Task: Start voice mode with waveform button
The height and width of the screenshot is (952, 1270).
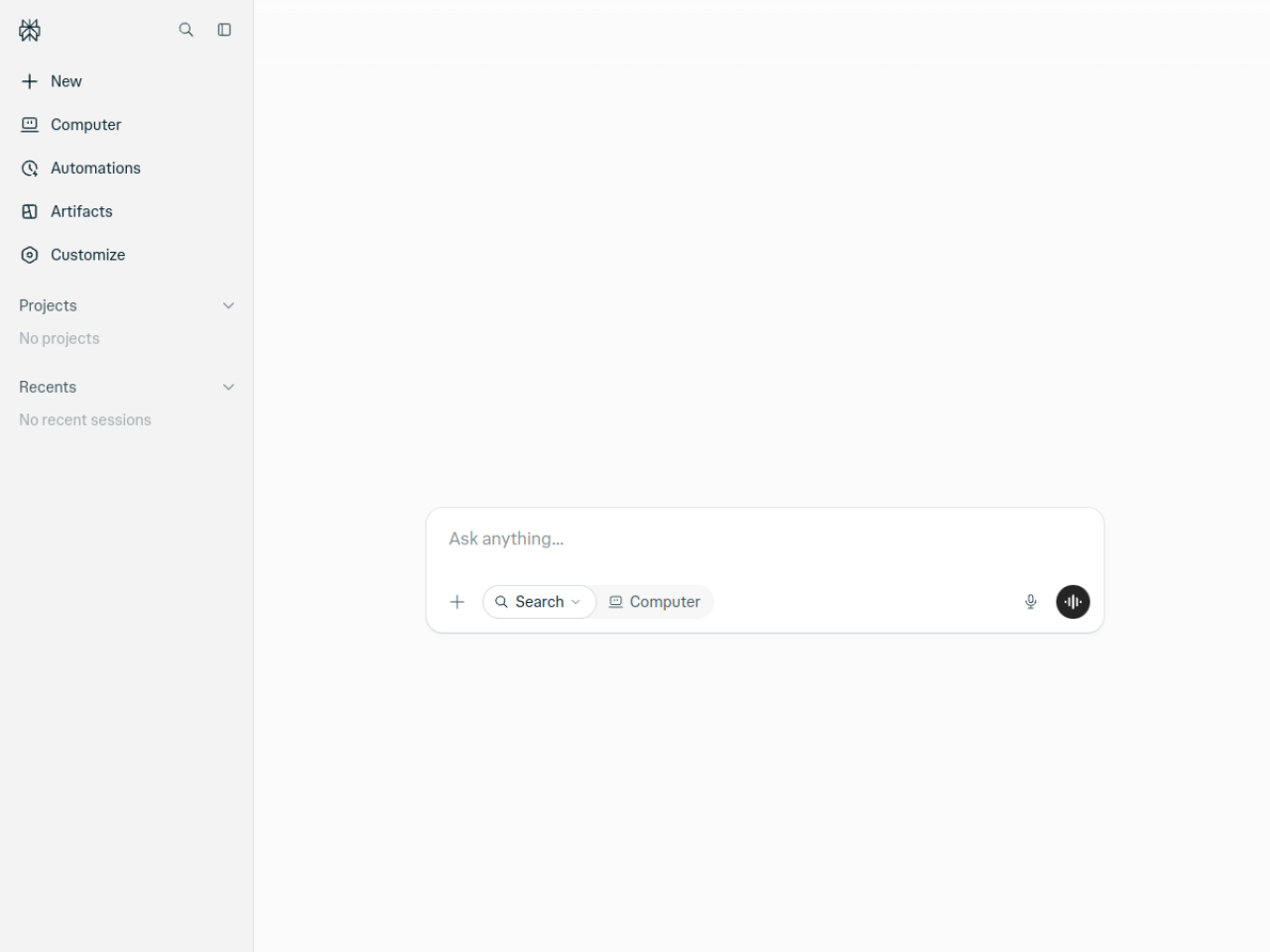Action: tap(1073, 602)
